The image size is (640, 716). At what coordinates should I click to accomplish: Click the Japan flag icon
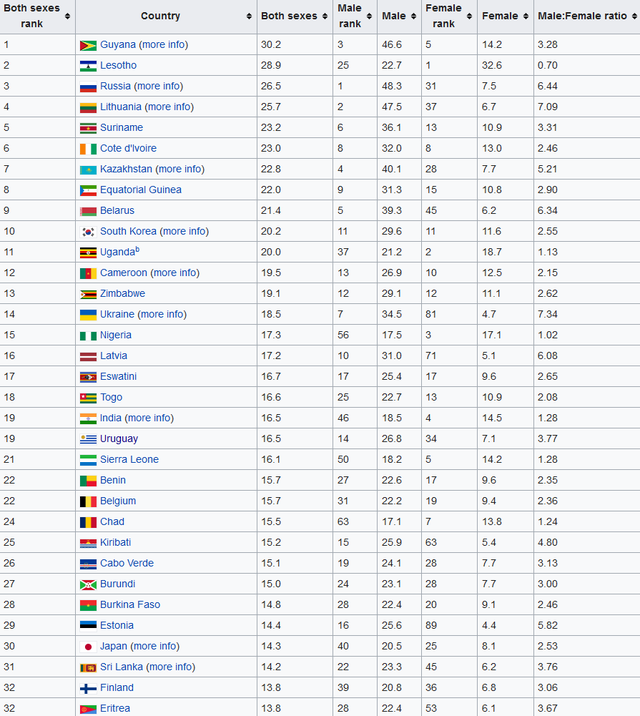(88, 647)
